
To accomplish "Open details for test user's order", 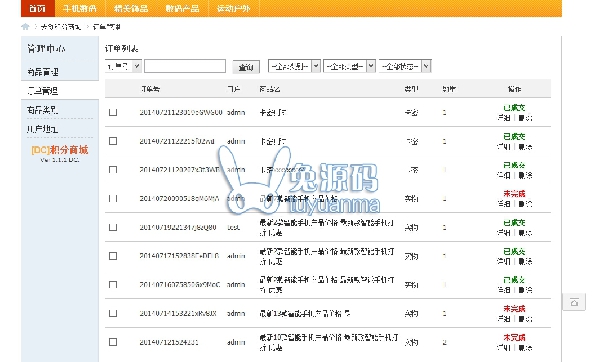I will coord(504,233).
